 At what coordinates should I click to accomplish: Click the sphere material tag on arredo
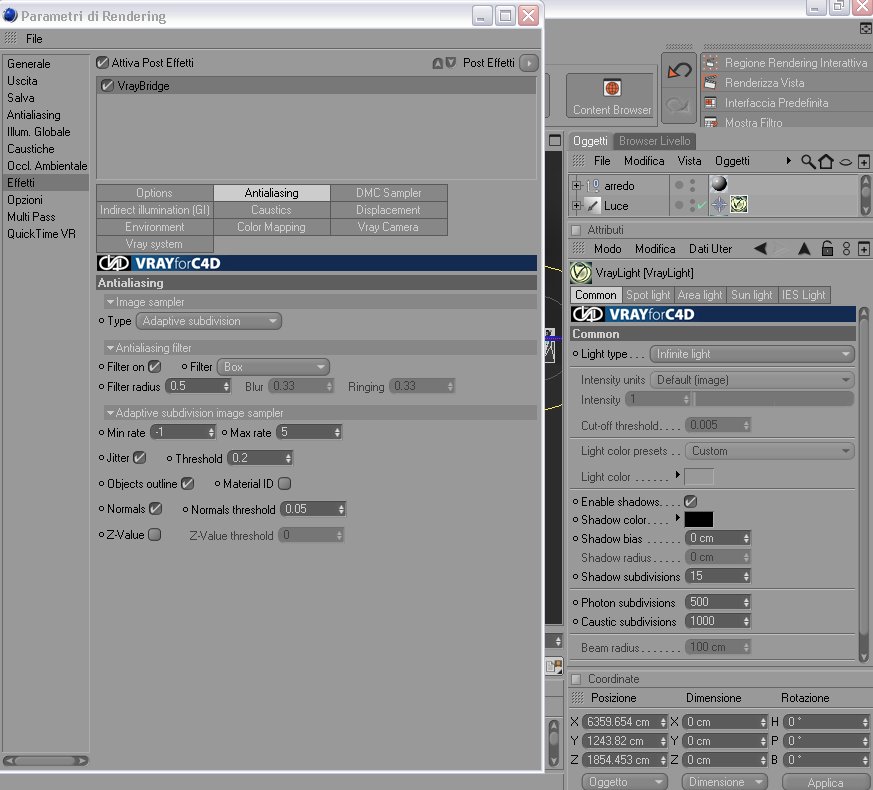tap(719, 184)
